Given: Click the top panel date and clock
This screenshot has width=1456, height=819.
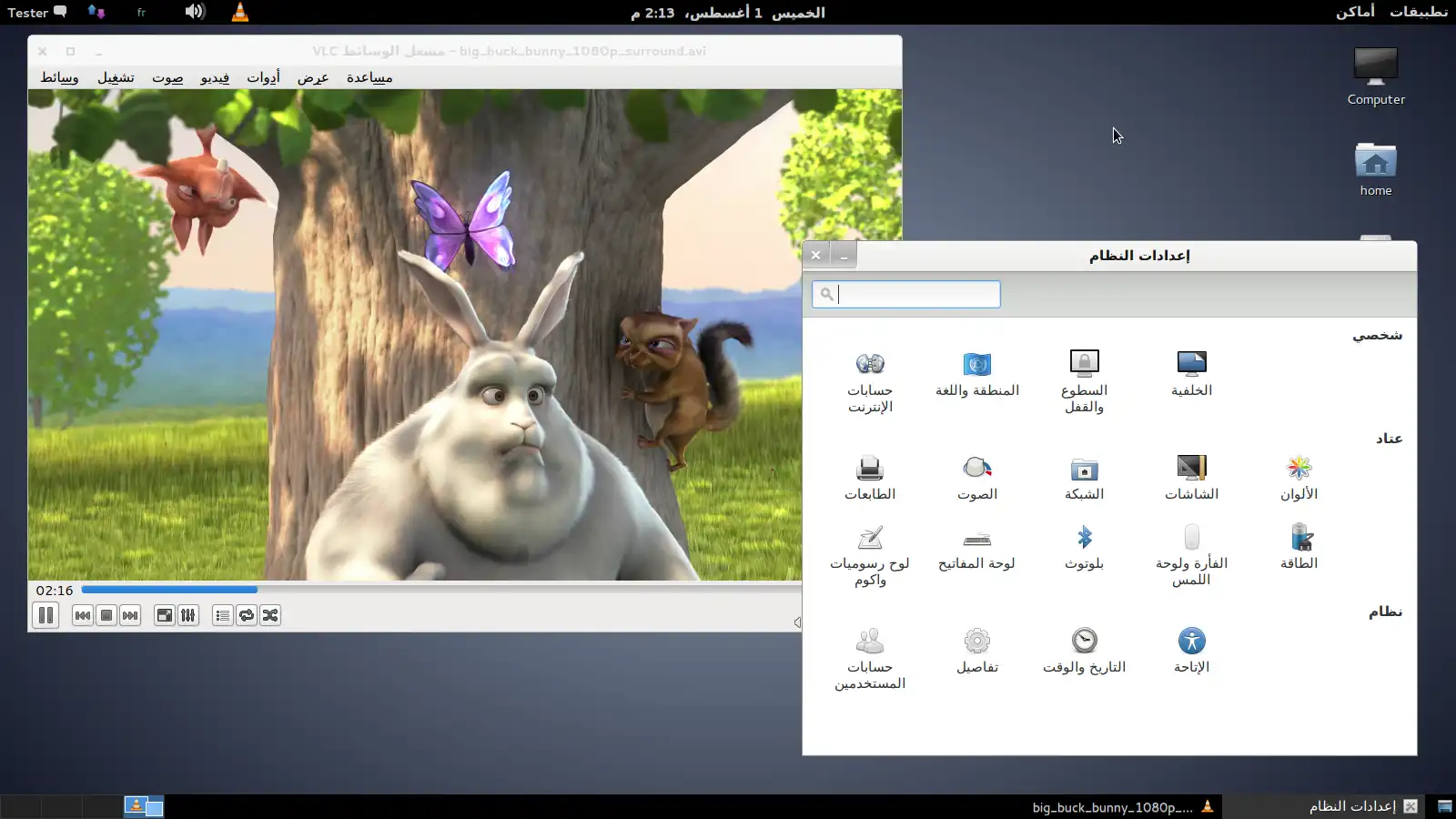Looking at the screenshot, I should click(x=728, y=12).
